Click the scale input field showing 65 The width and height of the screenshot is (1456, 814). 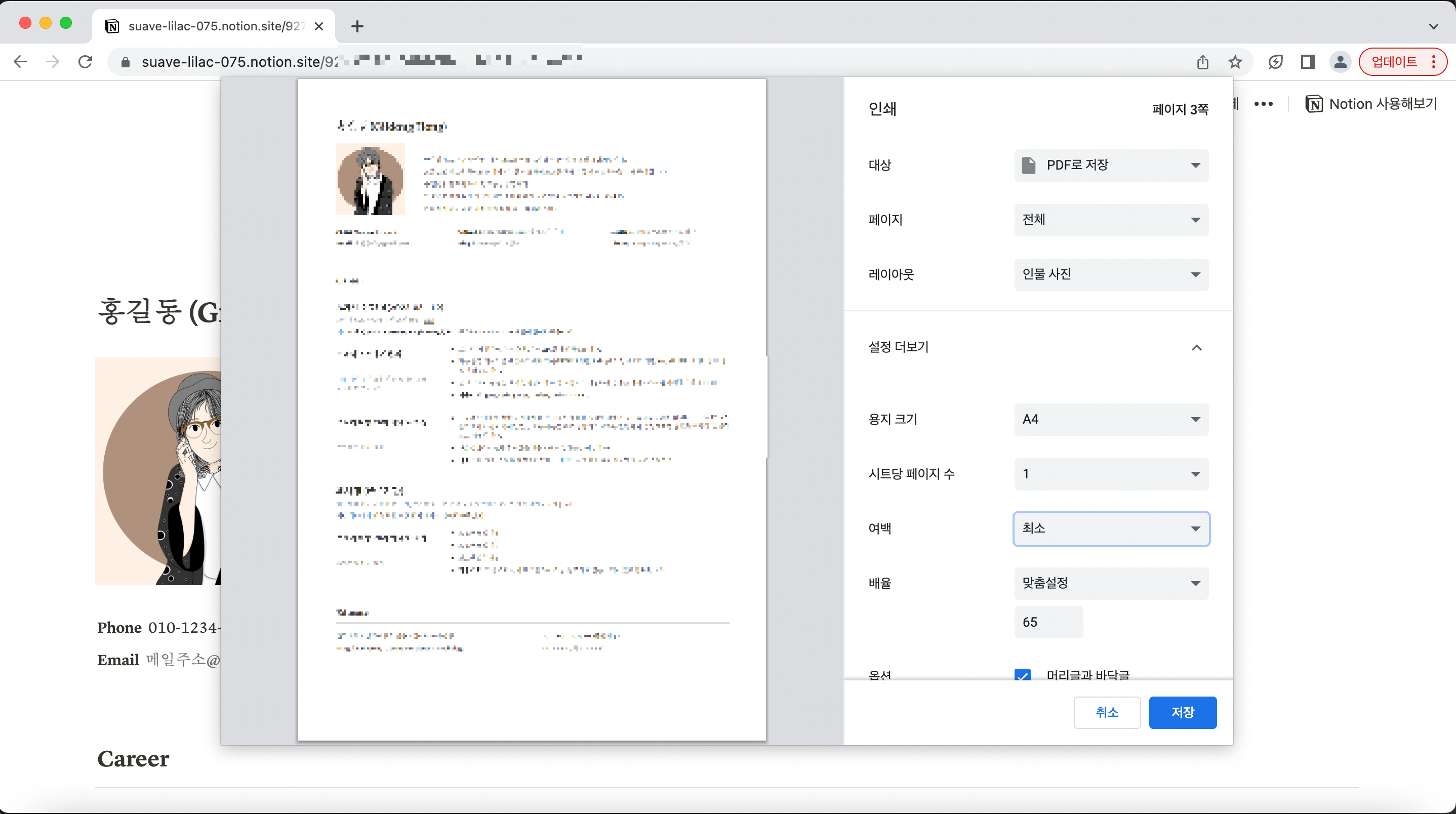click(1048, 622)
